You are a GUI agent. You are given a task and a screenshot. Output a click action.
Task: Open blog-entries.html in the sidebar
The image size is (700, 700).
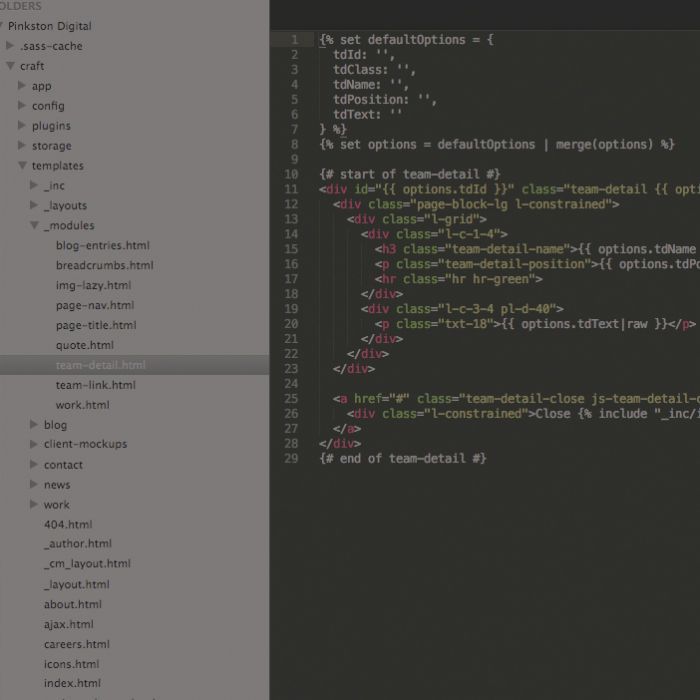pyautogui.click(x=102, y=245)
